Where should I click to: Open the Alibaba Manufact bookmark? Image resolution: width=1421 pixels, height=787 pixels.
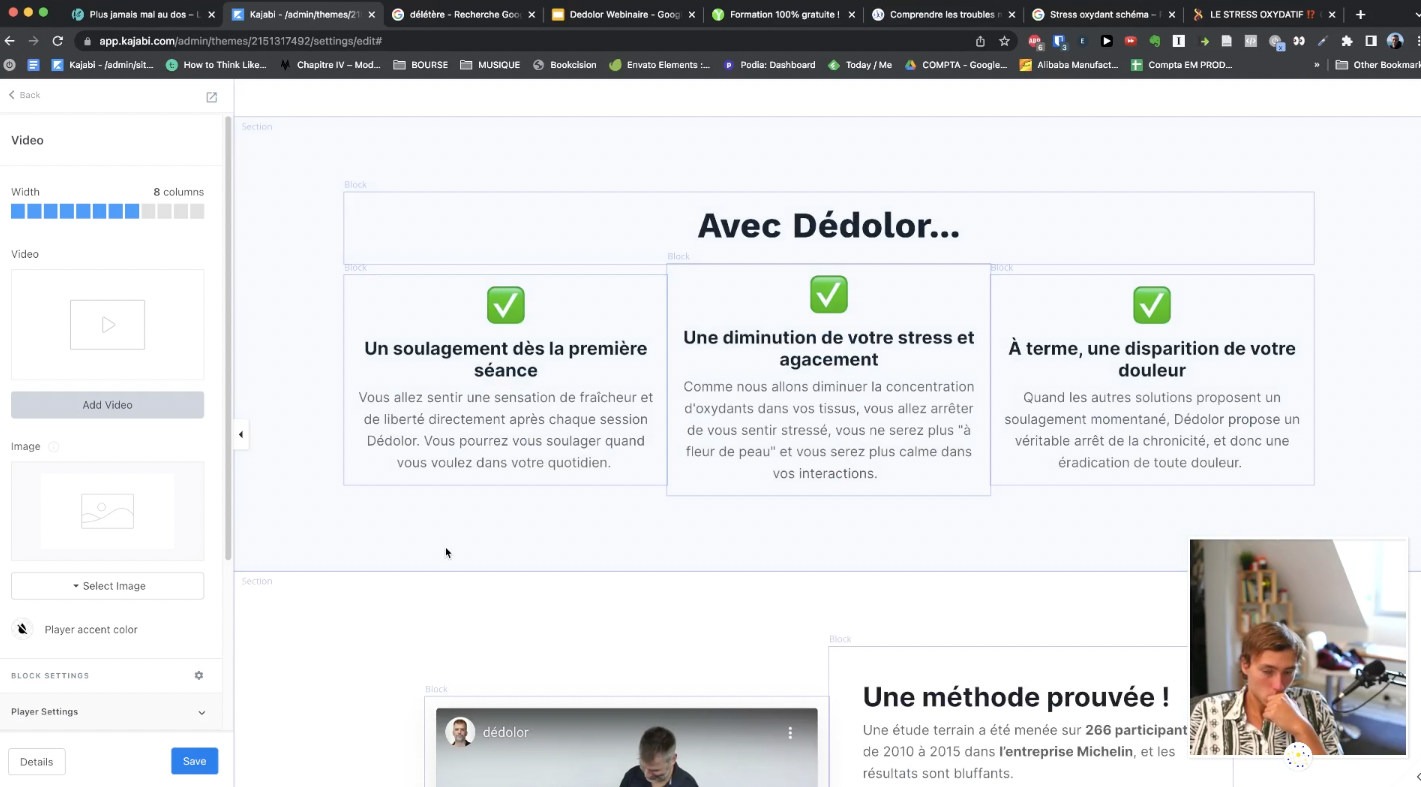pos(1068,65)
